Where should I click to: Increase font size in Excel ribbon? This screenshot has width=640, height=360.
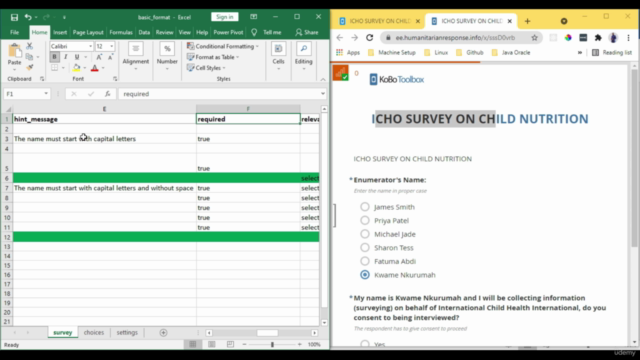(99, 57)
